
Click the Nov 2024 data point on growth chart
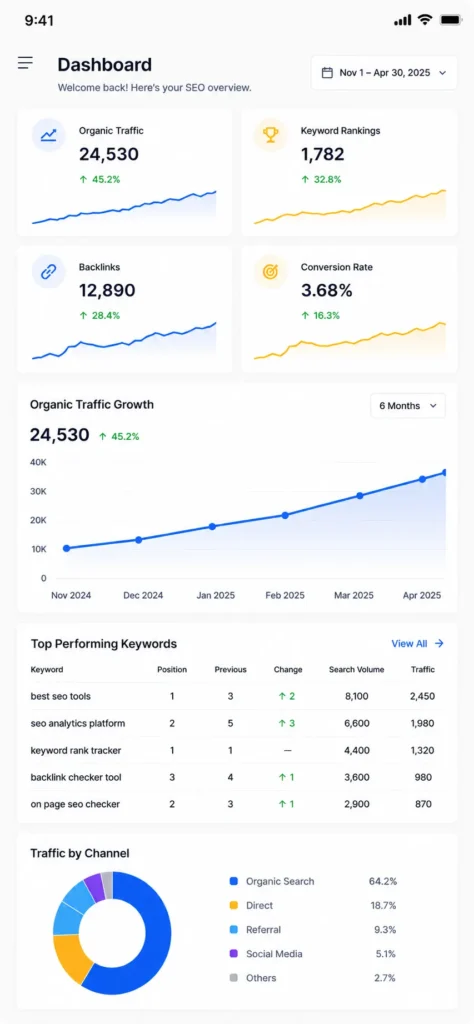coord(66,549)
